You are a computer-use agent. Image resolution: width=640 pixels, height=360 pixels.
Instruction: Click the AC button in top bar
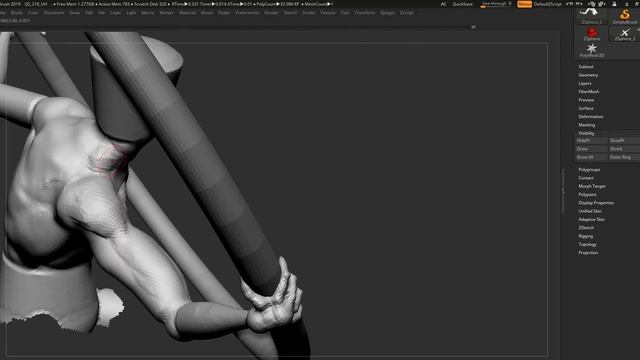pos(443,4)
